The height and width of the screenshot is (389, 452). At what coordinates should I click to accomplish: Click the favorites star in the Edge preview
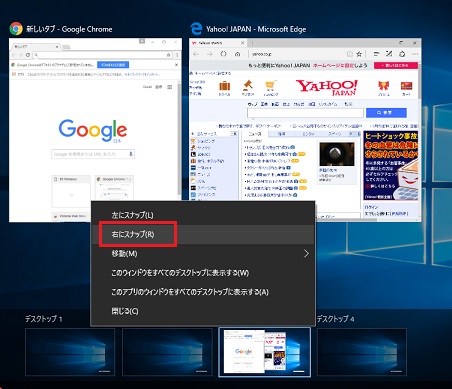pos(359,54)
